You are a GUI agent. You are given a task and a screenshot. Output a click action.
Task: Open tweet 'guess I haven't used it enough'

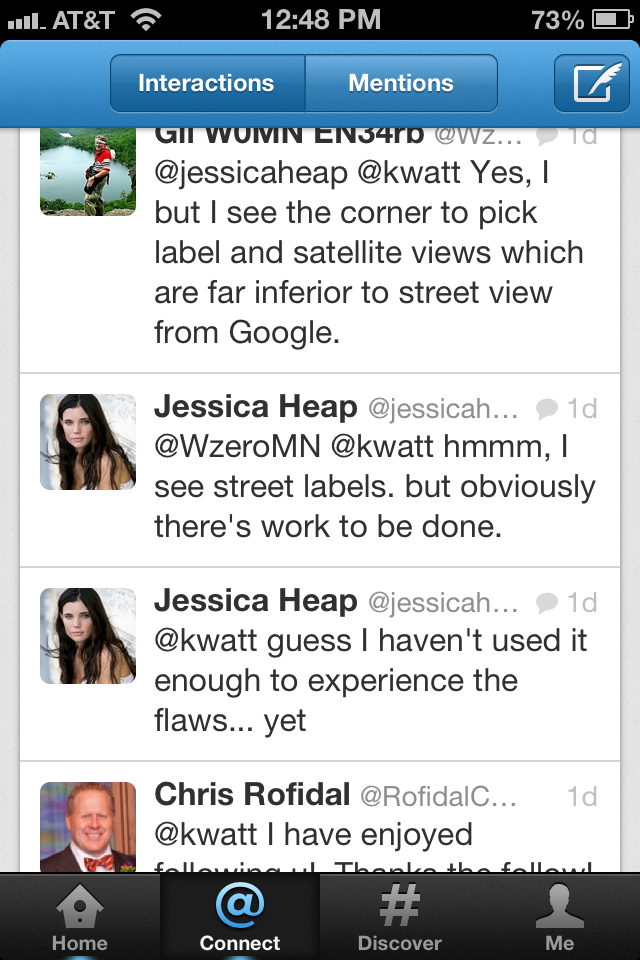click(320, 664)
